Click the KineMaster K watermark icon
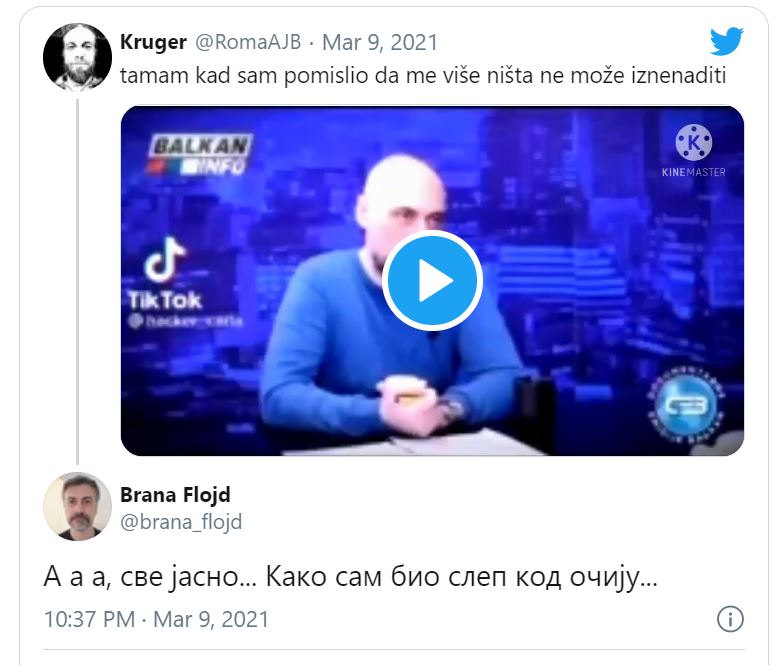 click(694, 142)
